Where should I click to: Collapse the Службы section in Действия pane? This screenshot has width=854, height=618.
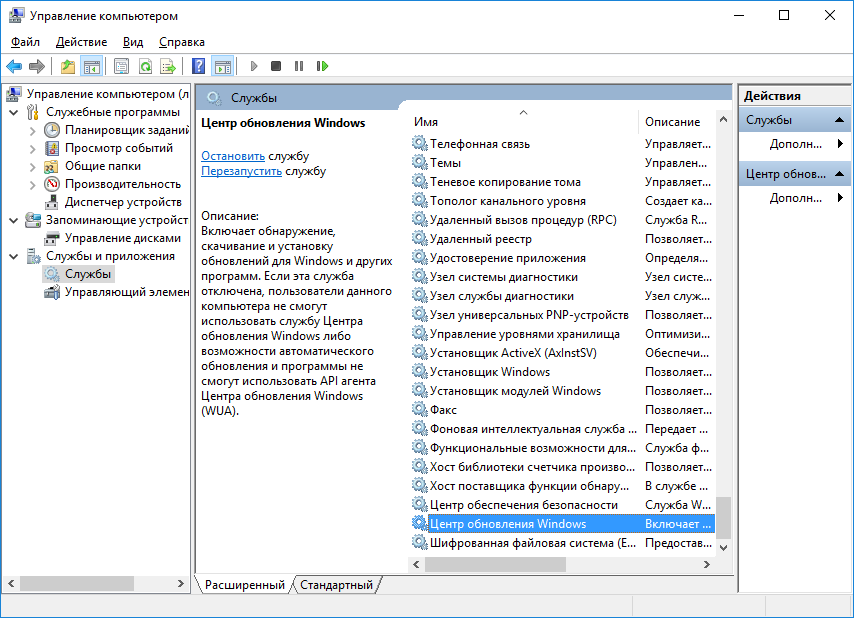[839, 120]
